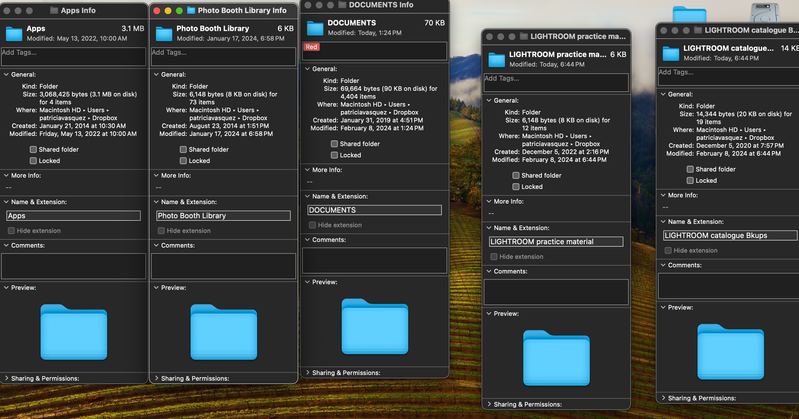Screen dimensions: 799x419
Task: Collapse Comments section in Photo Booth Library
Action: click(156, 245)
